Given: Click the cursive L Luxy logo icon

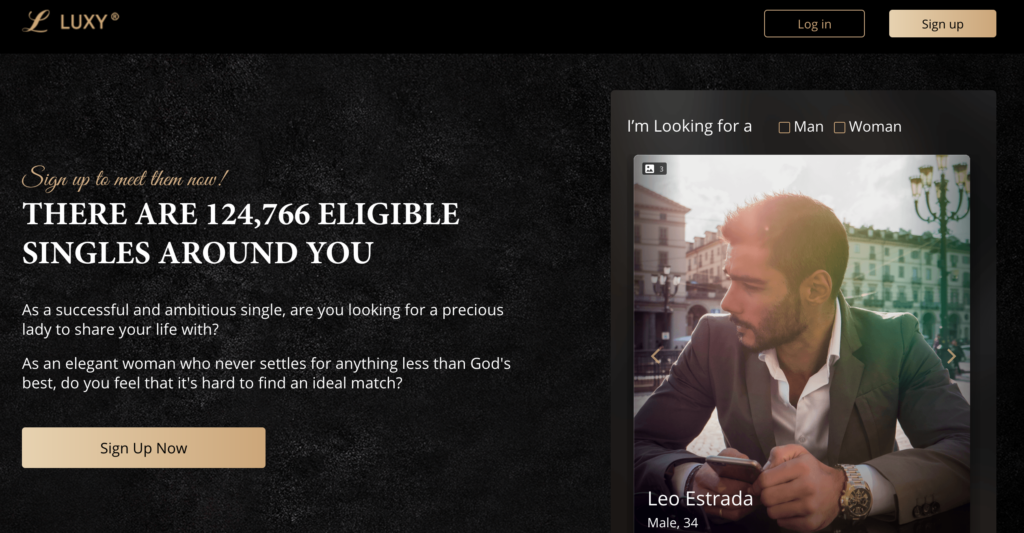Looking at the screenshot, I should tap(36, 22).
